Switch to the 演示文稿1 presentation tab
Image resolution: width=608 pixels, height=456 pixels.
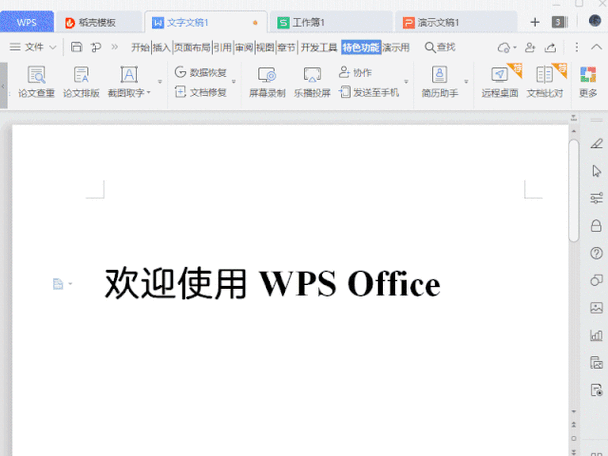click(456, 23)
